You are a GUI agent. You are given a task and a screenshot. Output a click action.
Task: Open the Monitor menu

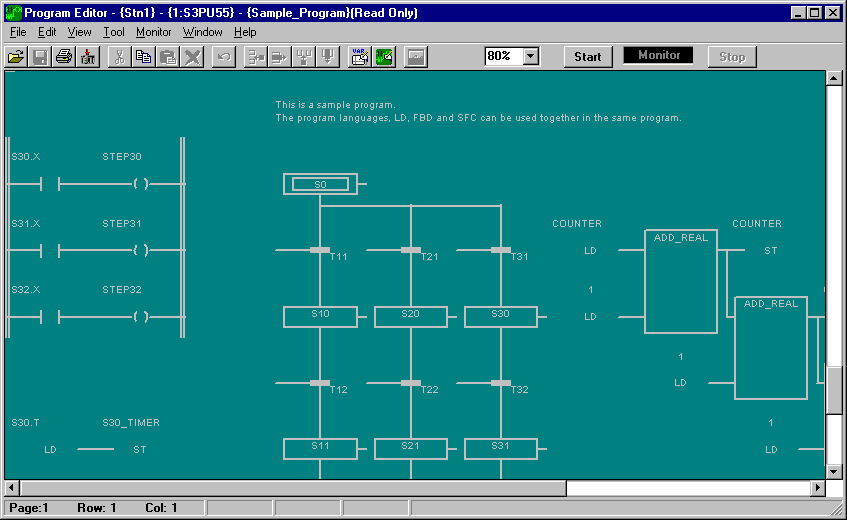(153, 32)
